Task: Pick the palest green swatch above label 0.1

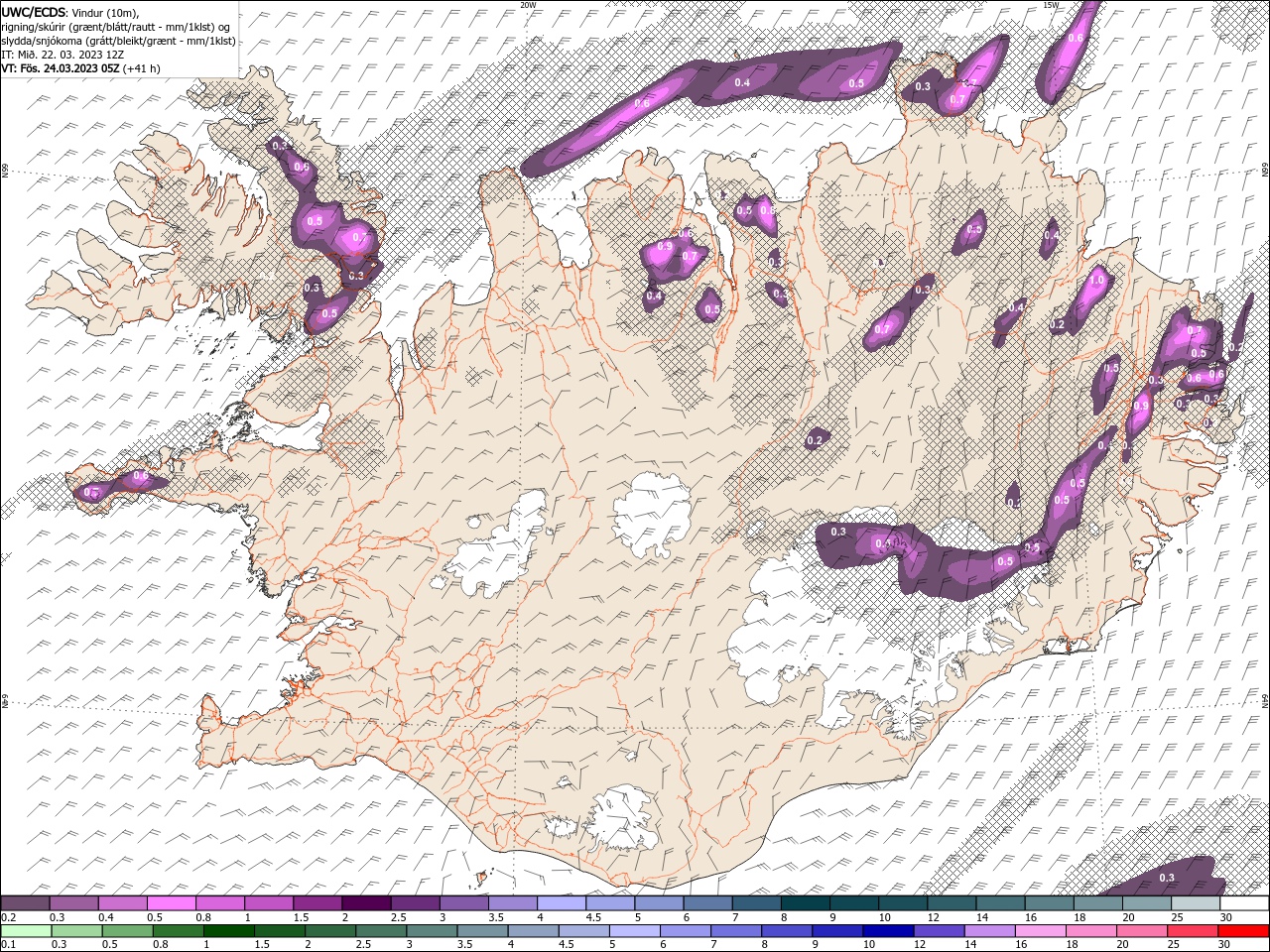Action: (x=26, y=930)
